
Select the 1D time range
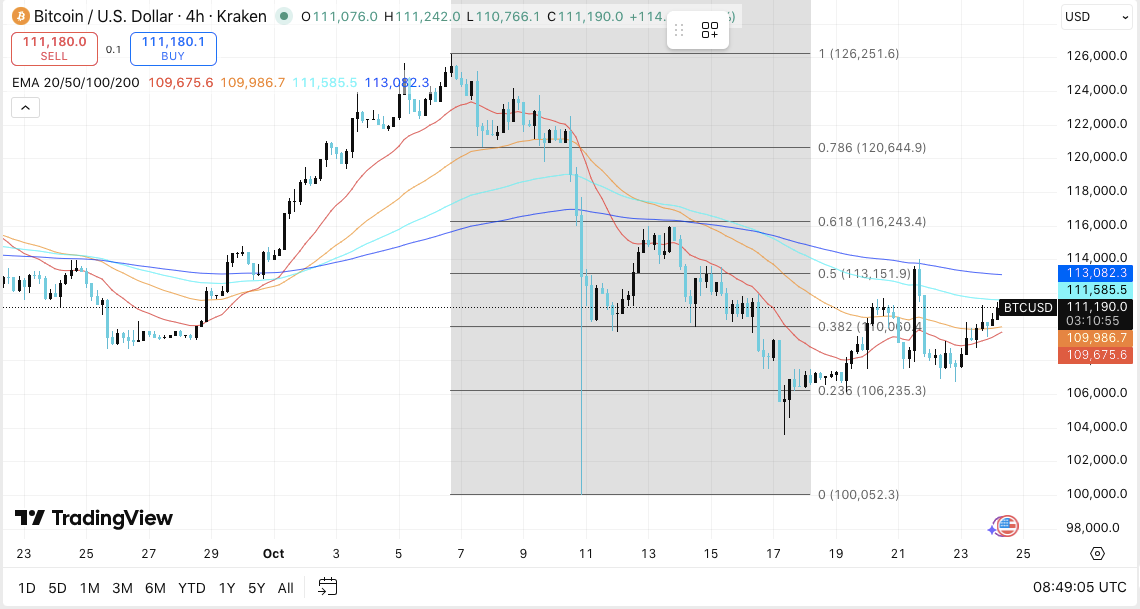pyautogui.click(x=28, y=588)
